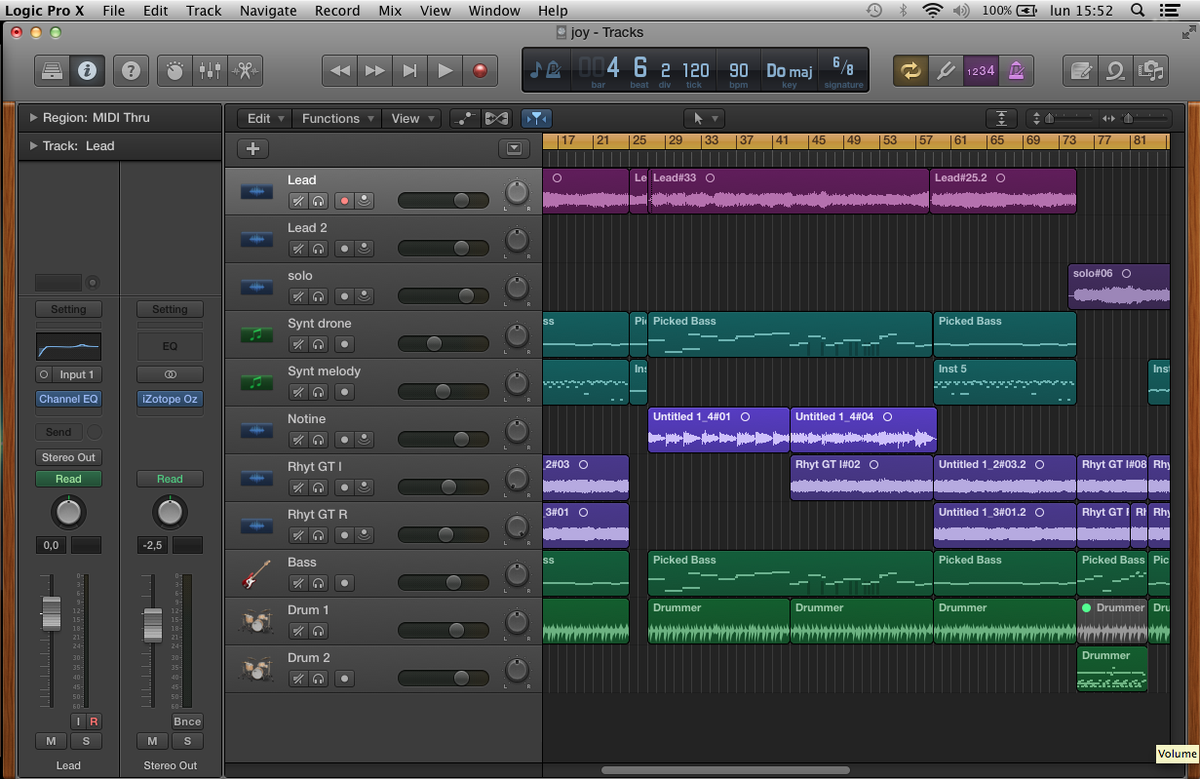Viewport: 1200px width, 779px height.
Task: Open View menu in Tracks area
Action: 412,118
